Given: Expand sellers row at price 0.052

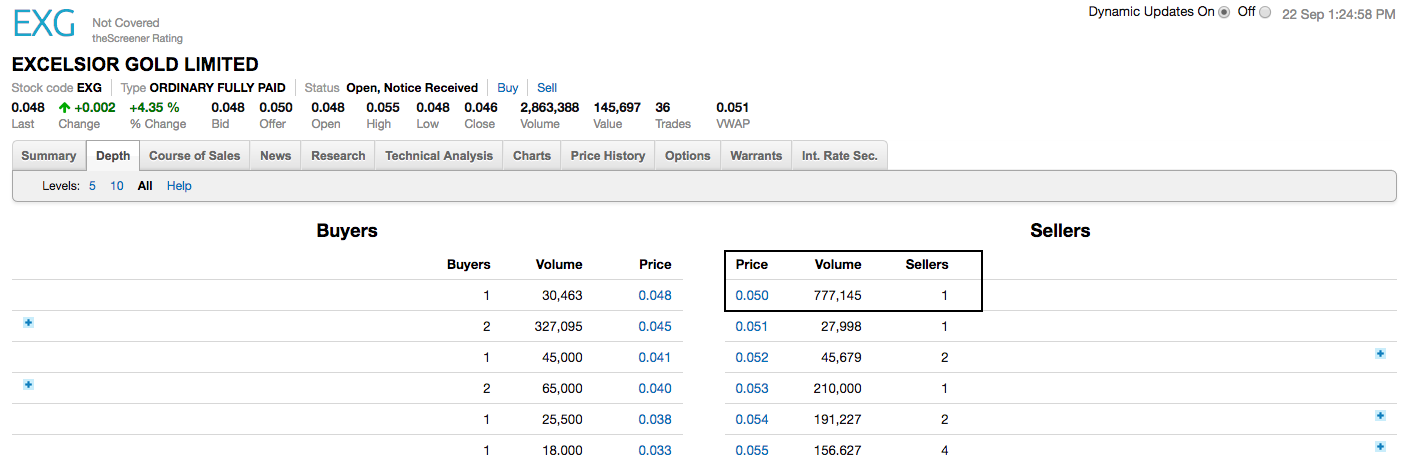Looking at the screenshot, I should 1380,353.
